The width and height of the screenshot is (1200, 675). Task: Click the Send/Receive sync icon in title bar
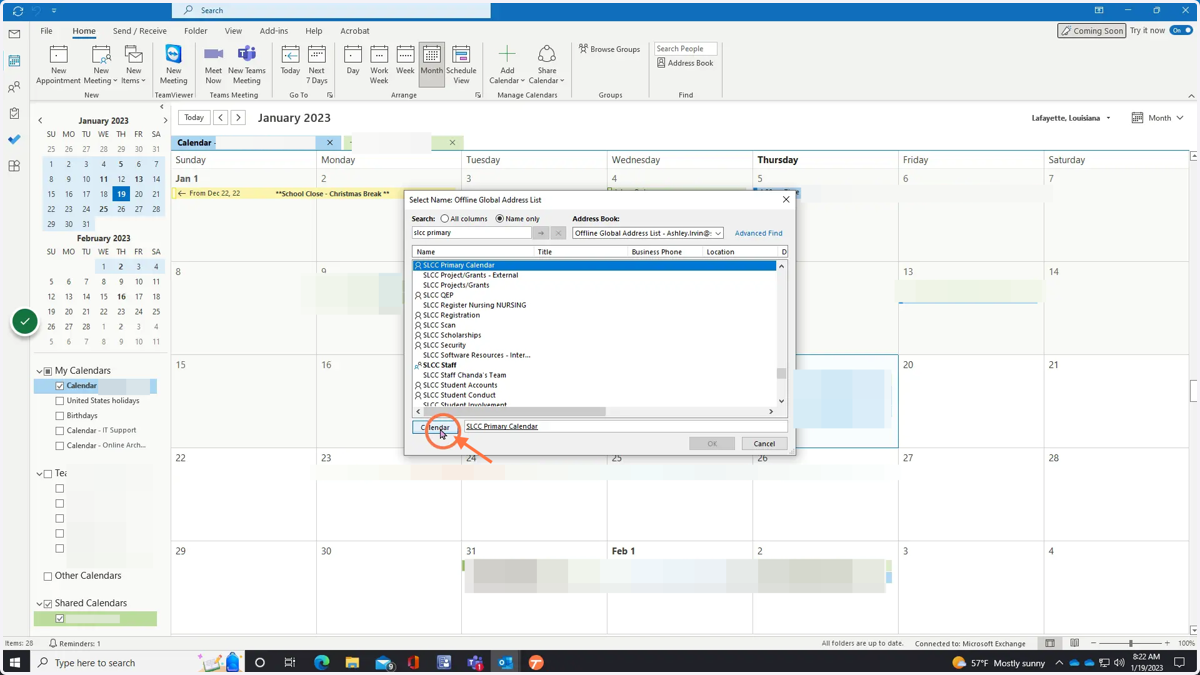click(x=18, y=10)
